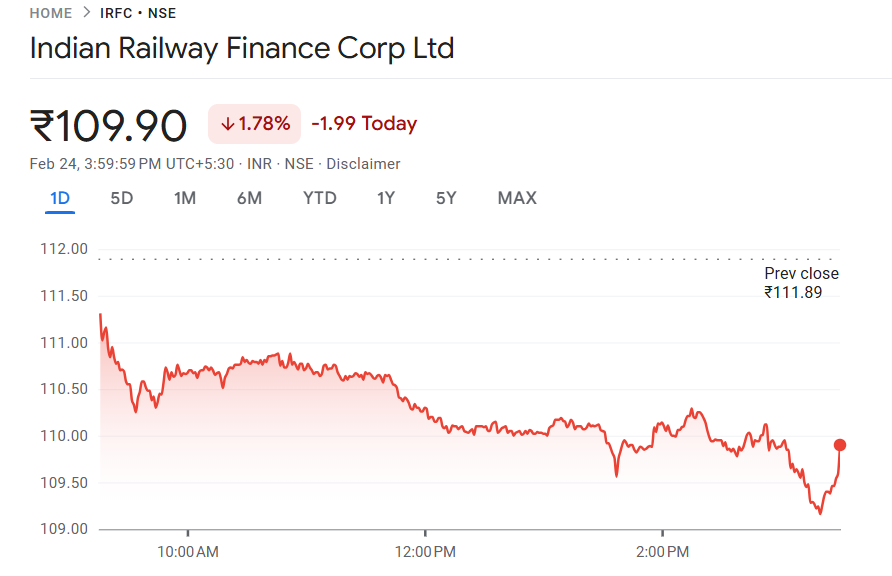The image size is (892, 576).
Task: Click the ₹109.90 current price
Action: click(109, 126)
